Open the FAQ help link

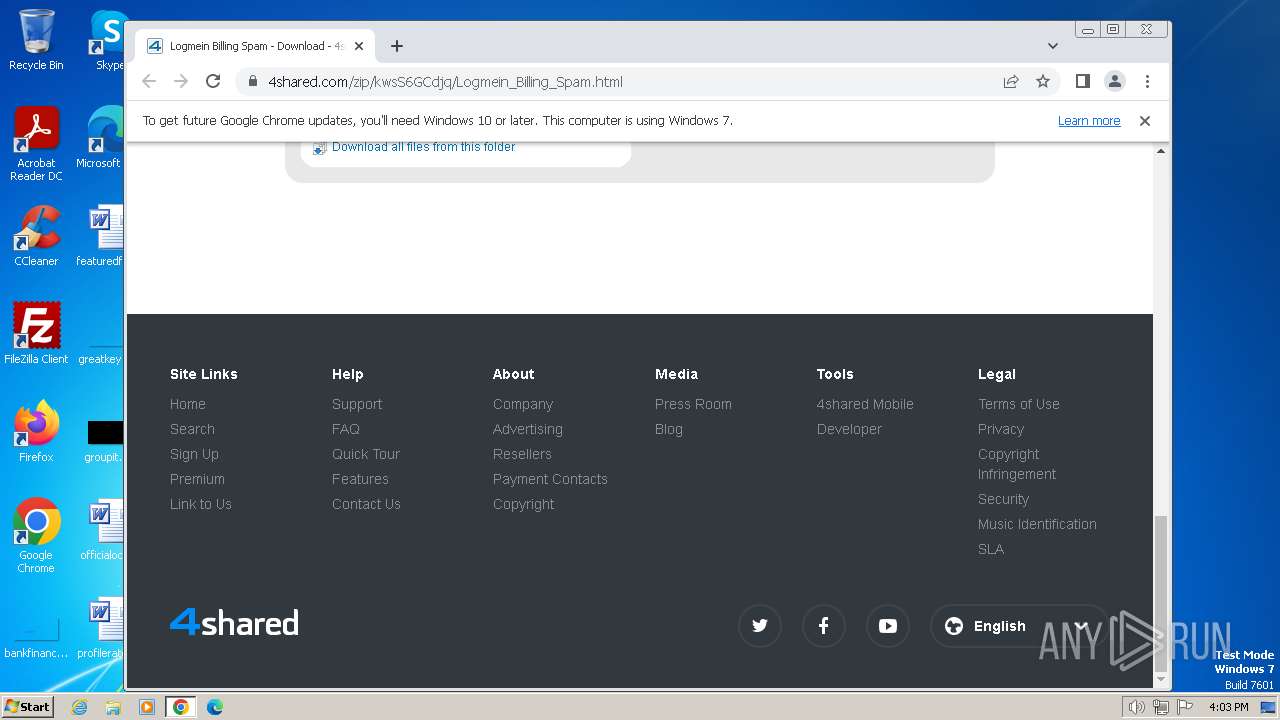pyautogui.click(x=346, y=429)
